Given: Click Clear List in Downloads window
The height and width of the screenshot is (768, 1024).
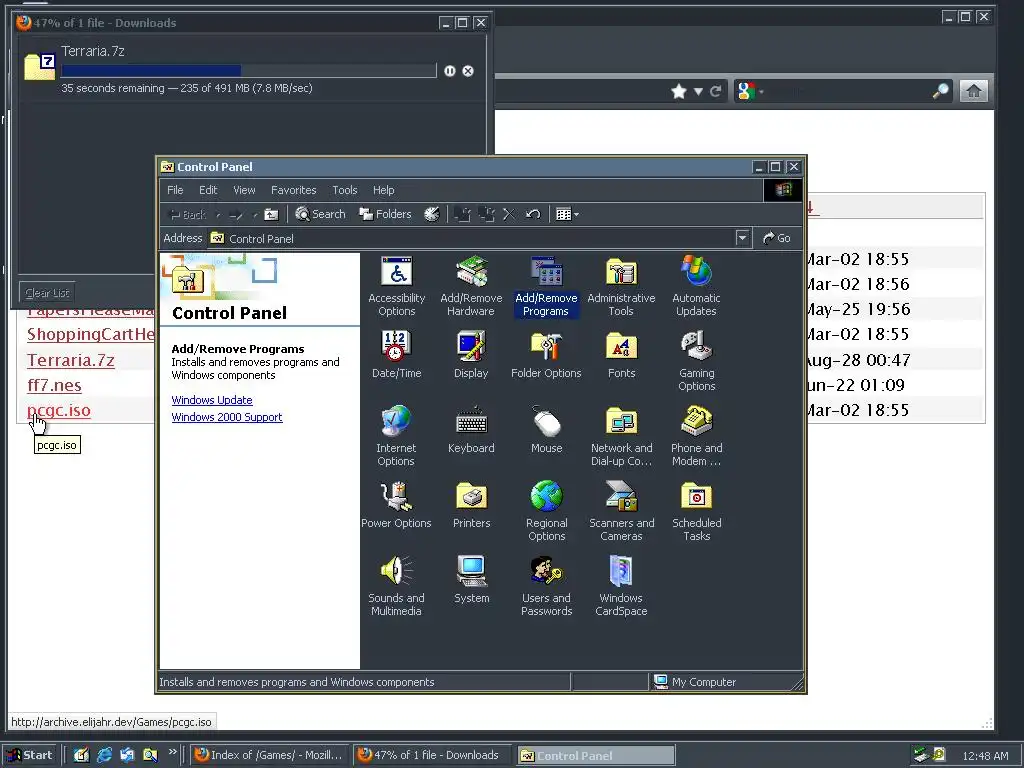Looking at the screenshot, I should 47,293.
